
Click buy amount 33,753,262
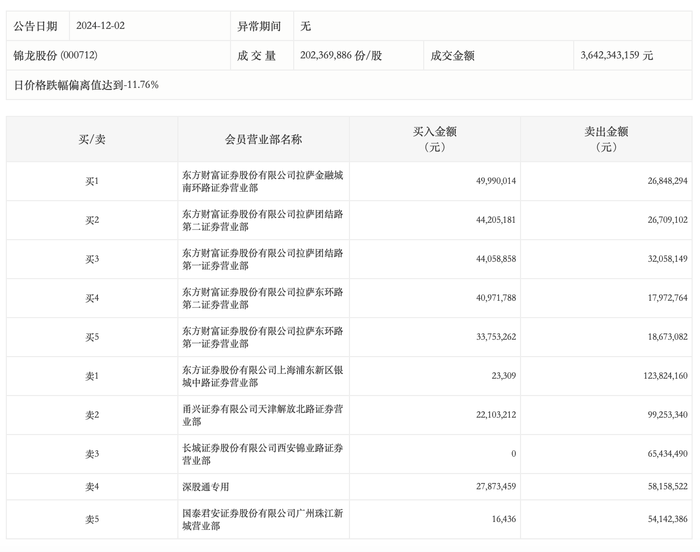pos(496,336)
